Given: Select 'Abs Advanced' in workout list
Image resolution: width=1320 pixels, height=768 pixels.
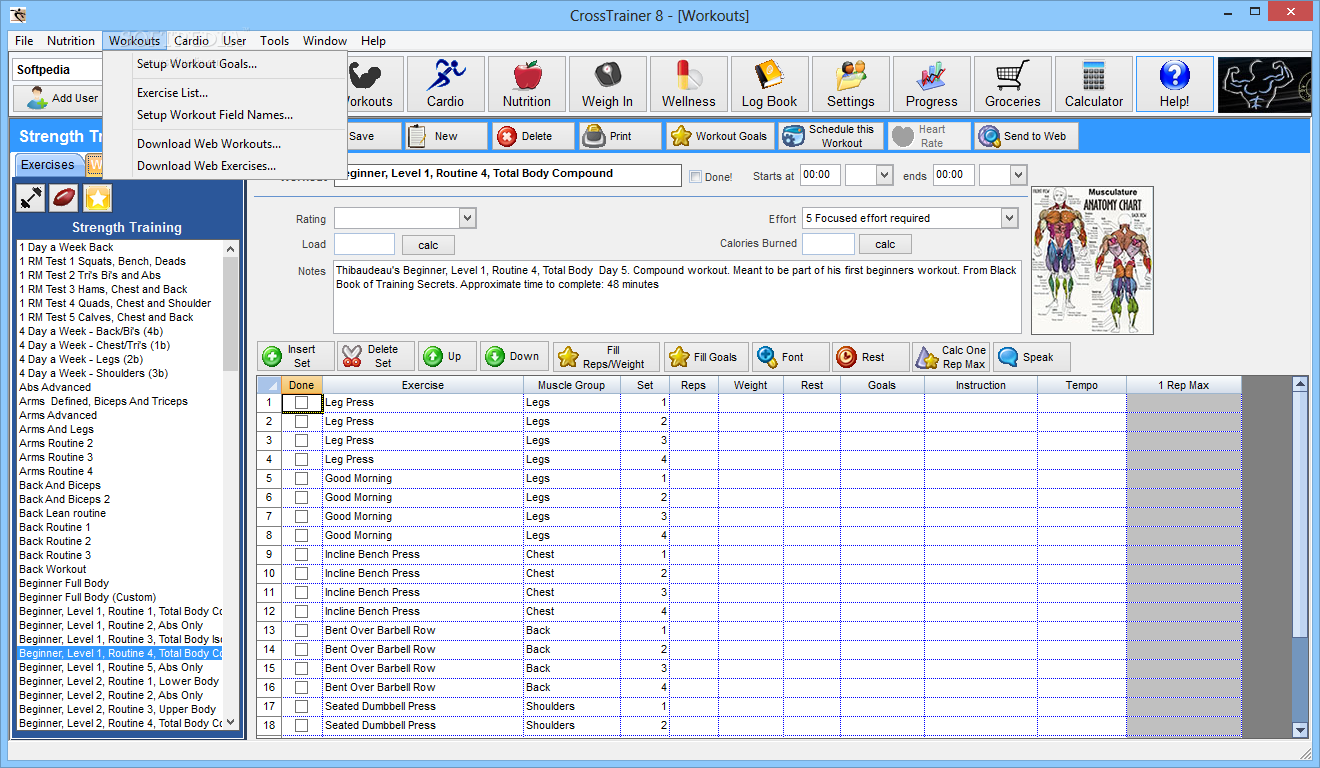Looking at the screenshot, I should click(55, 387).
